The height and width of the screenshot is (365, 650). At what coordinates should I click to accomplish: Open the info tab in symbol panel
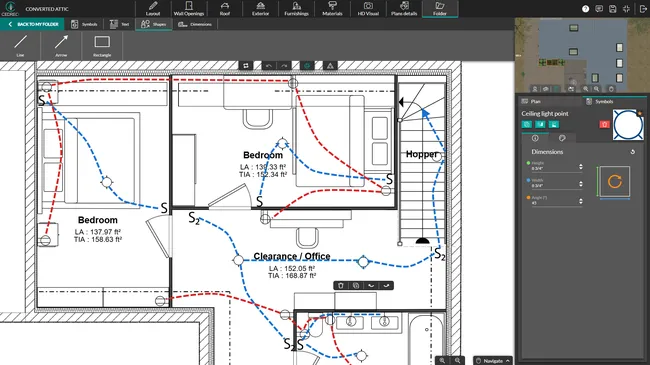click(535, 138)
